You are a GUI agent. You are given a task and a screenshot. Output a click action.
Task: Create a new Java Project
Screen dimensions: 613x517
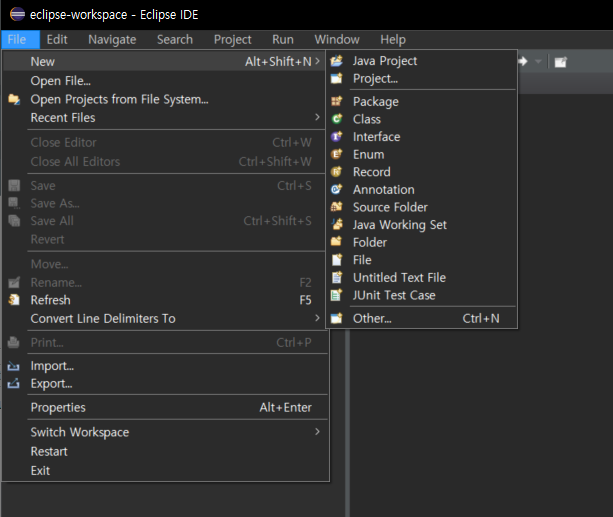click(x=421, y=61)
